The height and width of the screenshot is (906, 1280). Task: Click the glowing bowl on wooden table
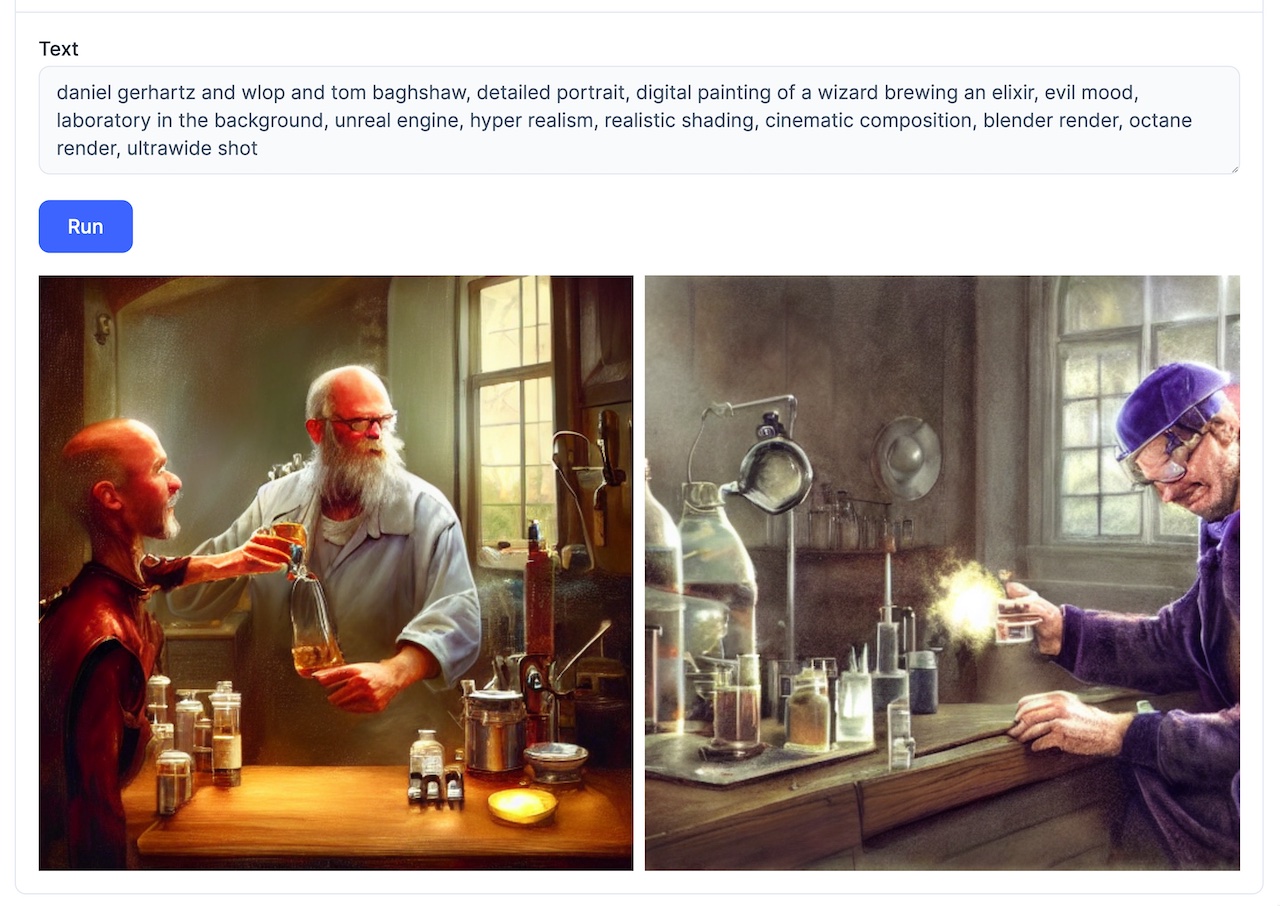click(x=521, y=804)
